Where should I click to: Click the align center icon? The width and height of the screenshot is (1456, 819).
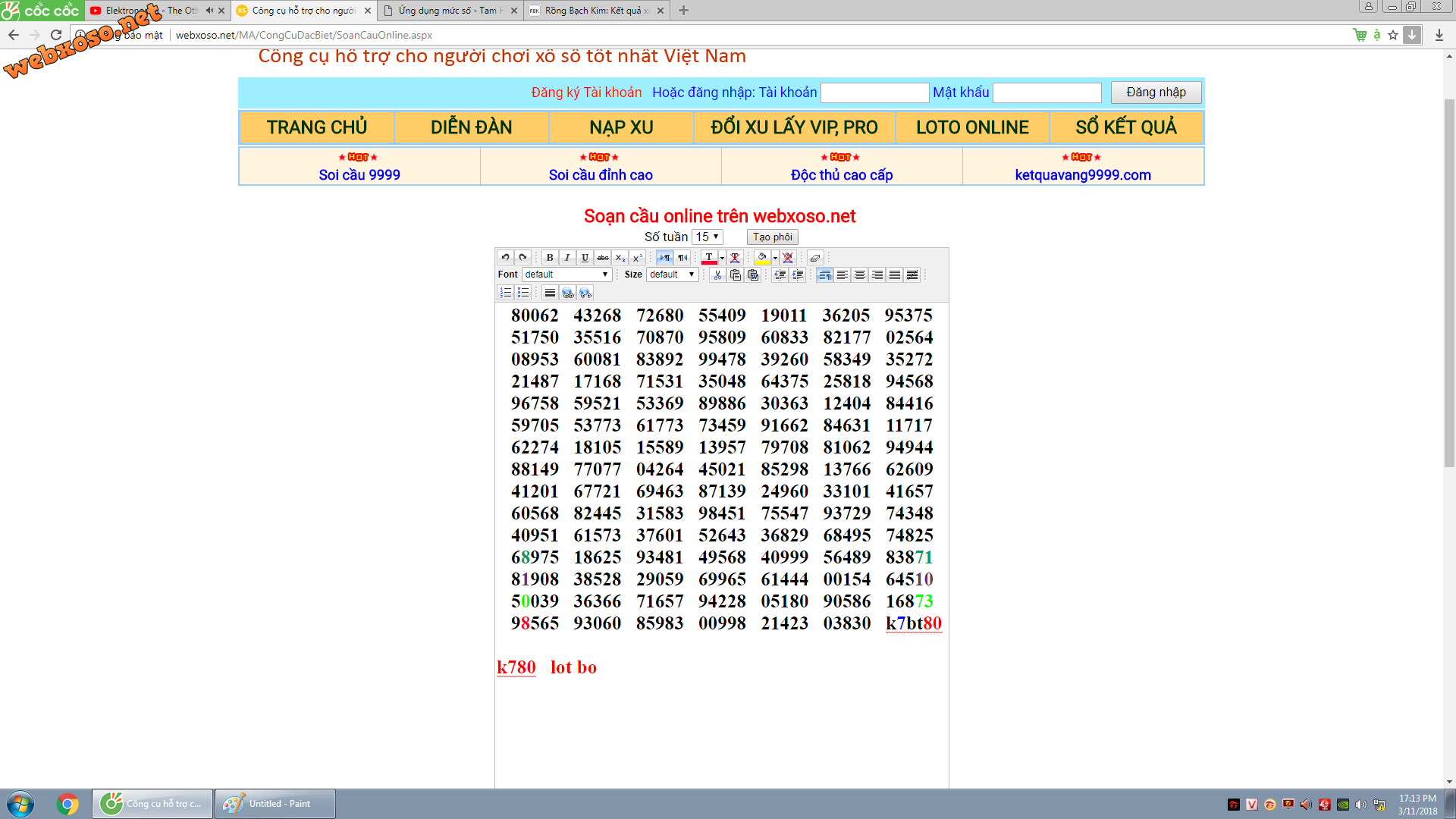click(x=860, y=275)
